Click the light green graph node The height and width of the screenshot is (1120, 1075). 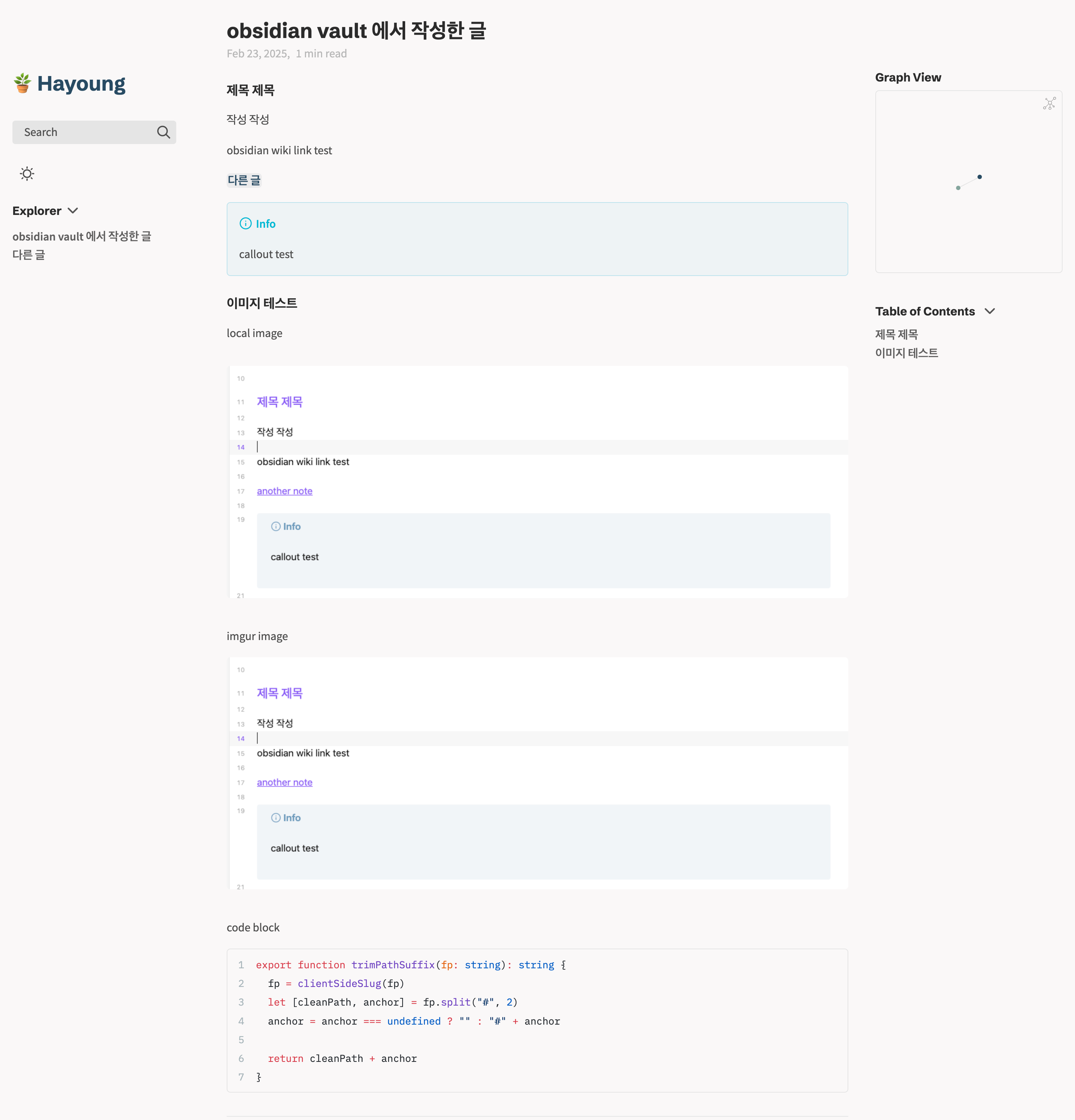(958, 188)
